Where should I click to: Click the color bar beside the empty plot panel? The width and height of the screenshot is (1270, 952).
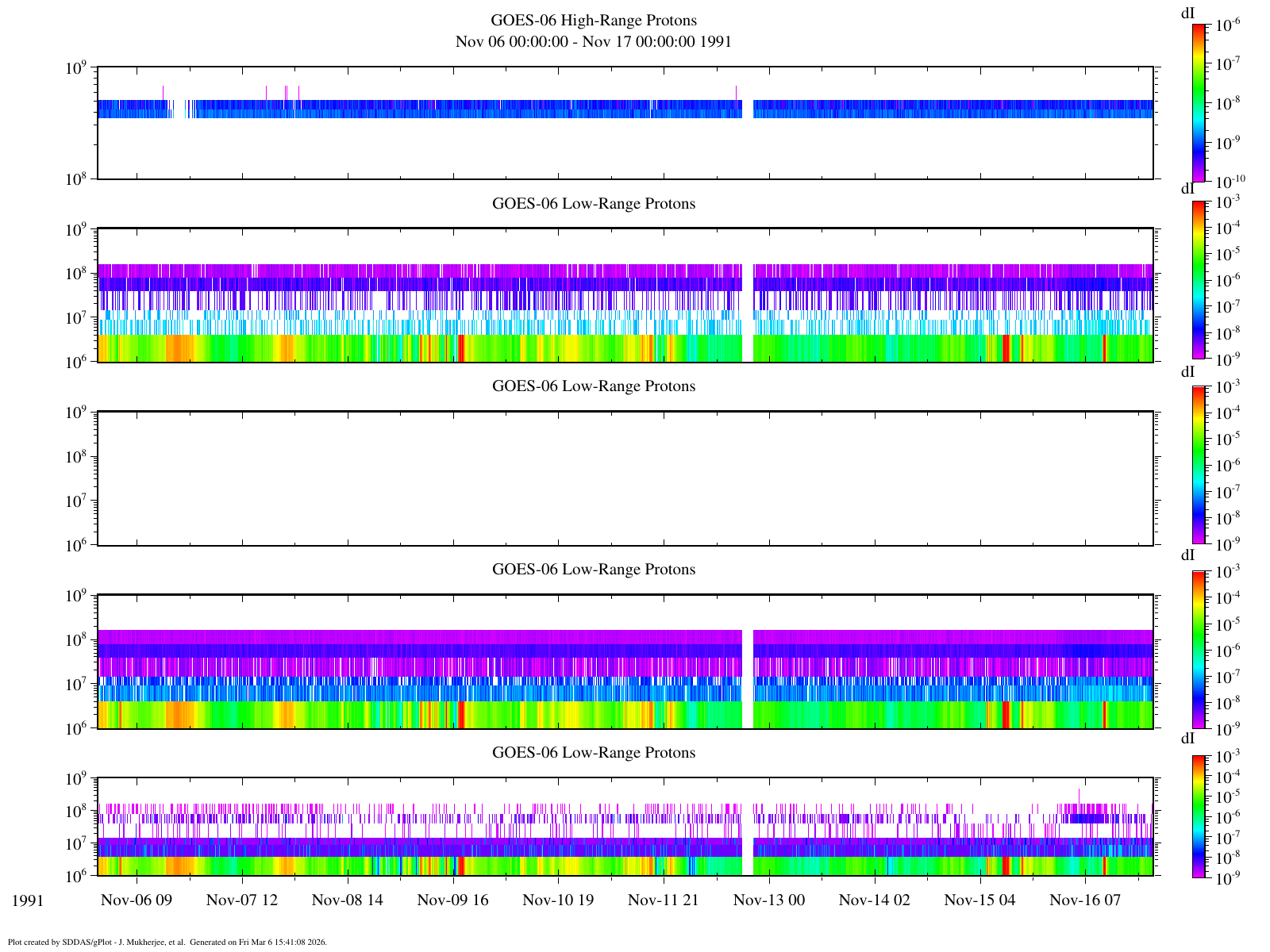[x=1199, y=465]
